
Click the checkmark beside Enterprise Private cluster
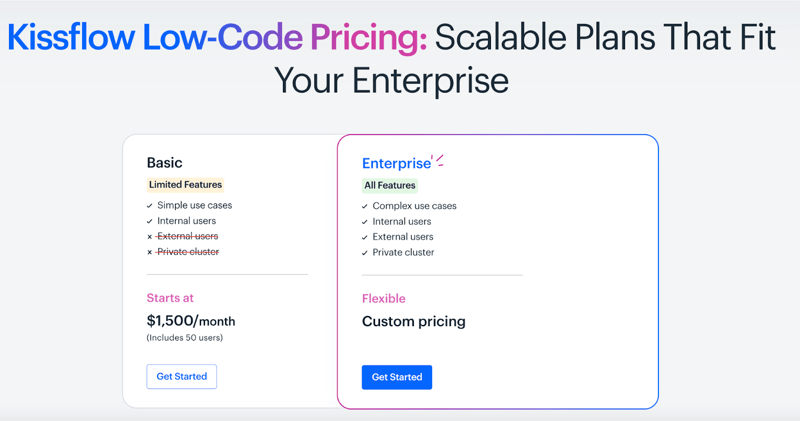point(365,253)
